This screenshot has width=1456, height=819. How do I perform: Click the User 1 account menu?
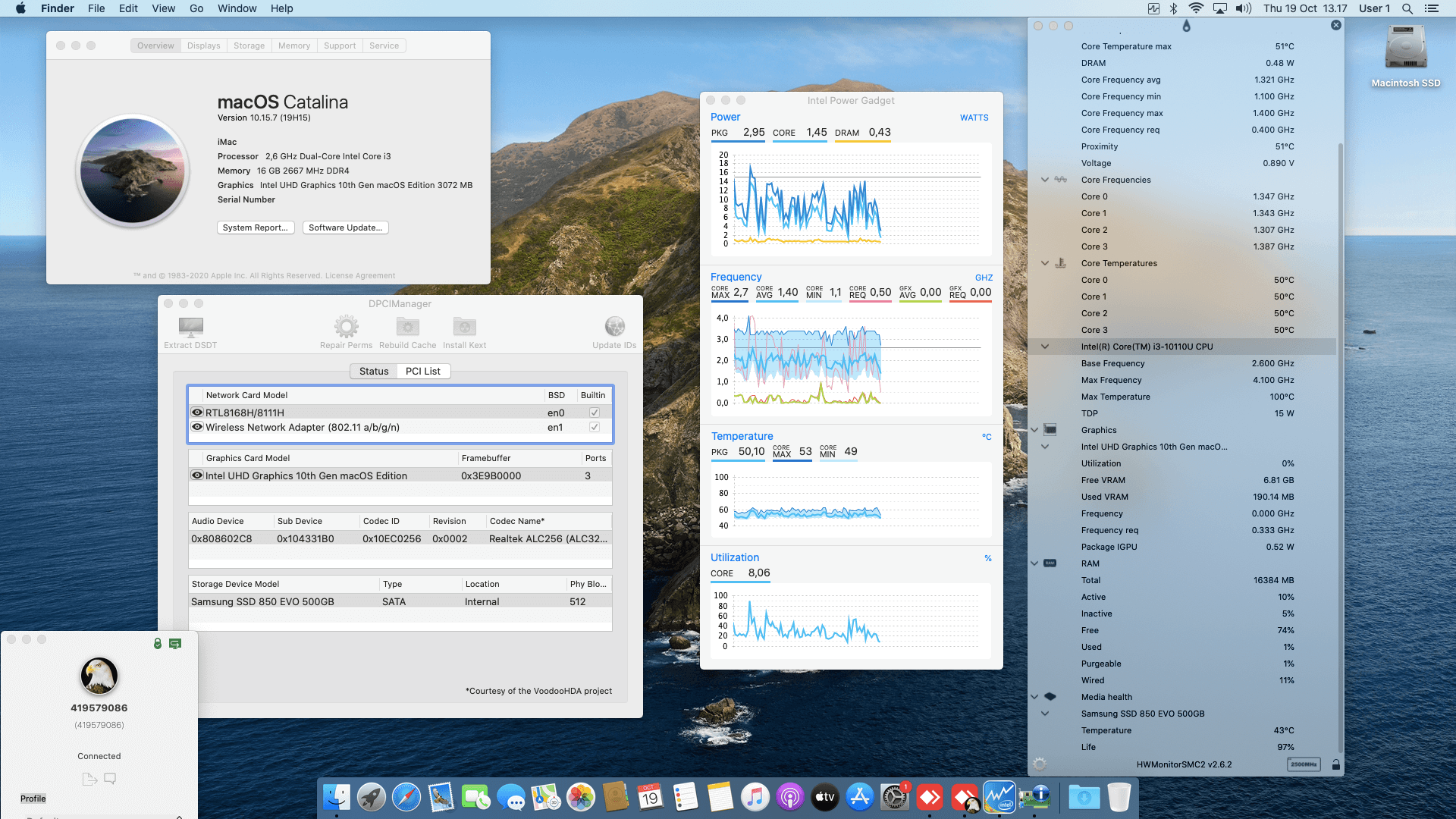(1374, 8)
